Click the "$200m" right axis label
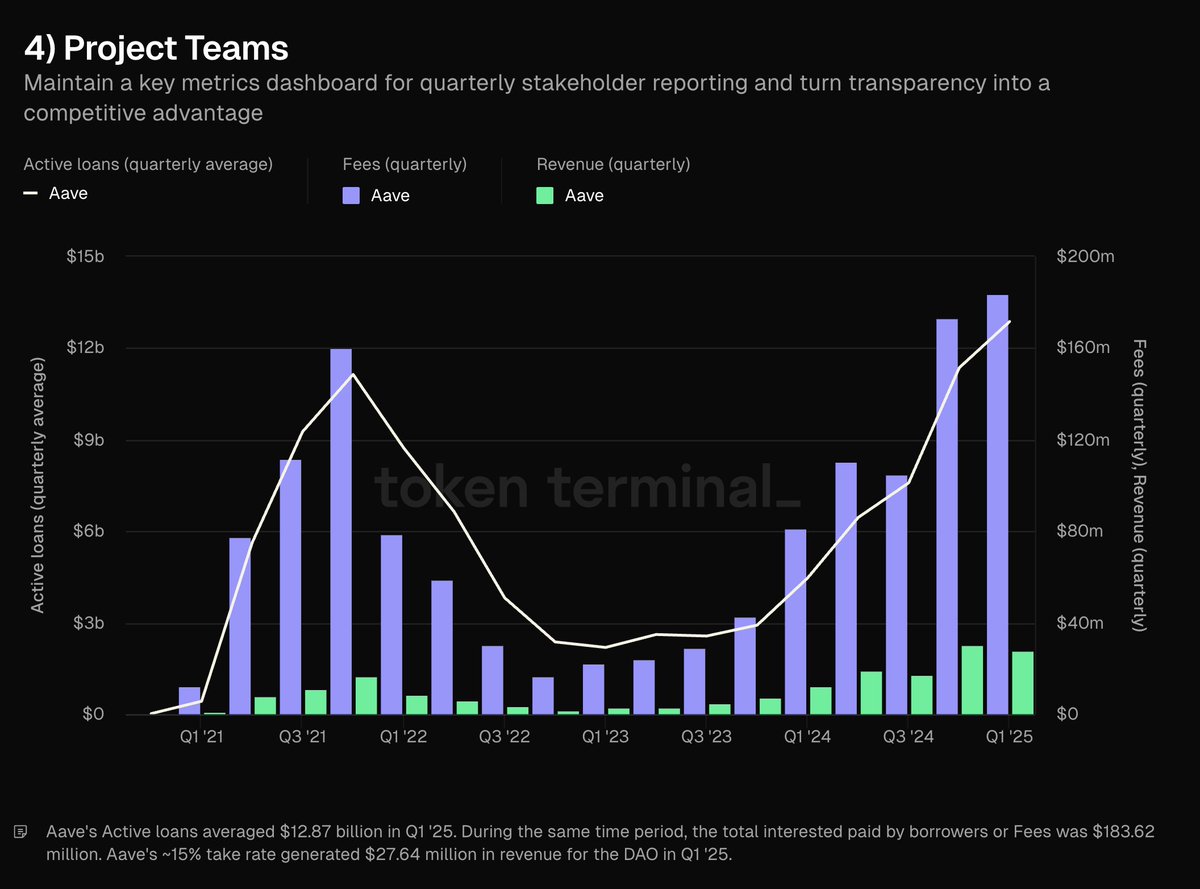 point(1085,257)
